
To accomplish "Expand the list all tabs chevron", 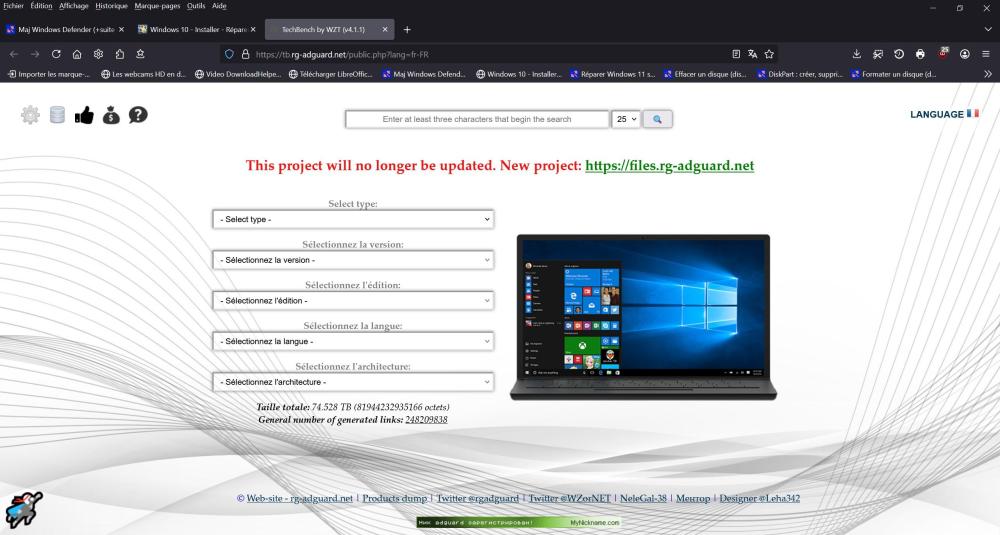I will (988, 29).
